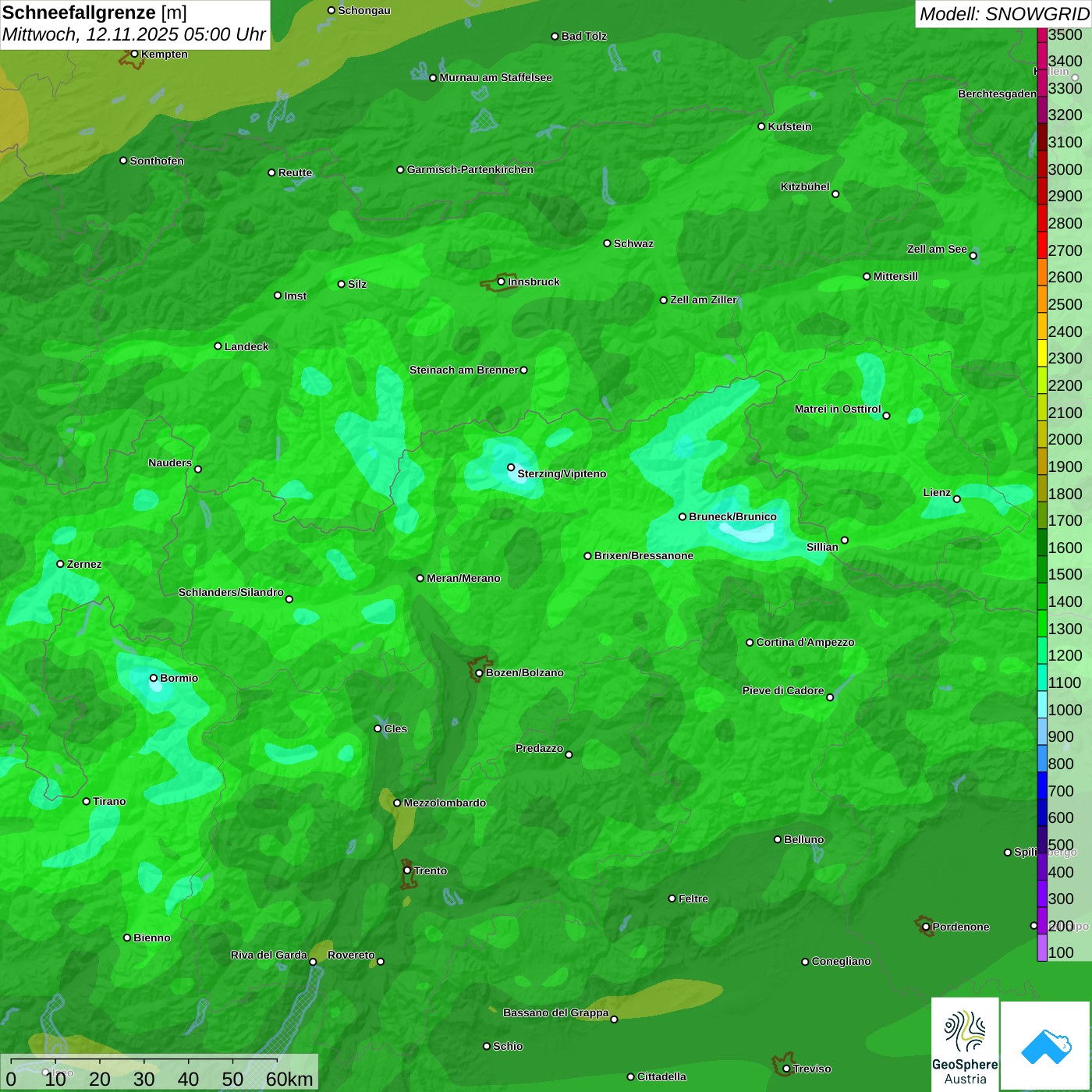1092x1092 pixels.
Task: Click the Sonthofen label
Action: [x=157, y=161]
